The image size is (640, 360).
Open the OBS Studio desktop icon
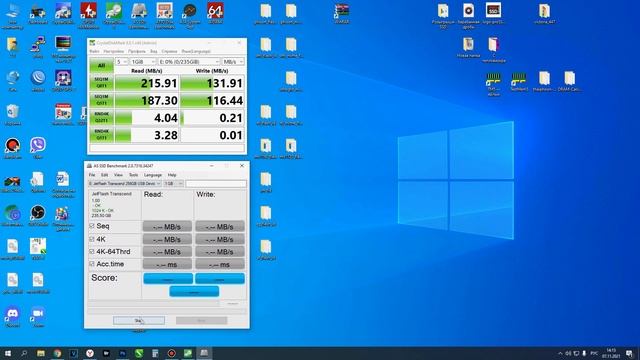pos(38,216)
